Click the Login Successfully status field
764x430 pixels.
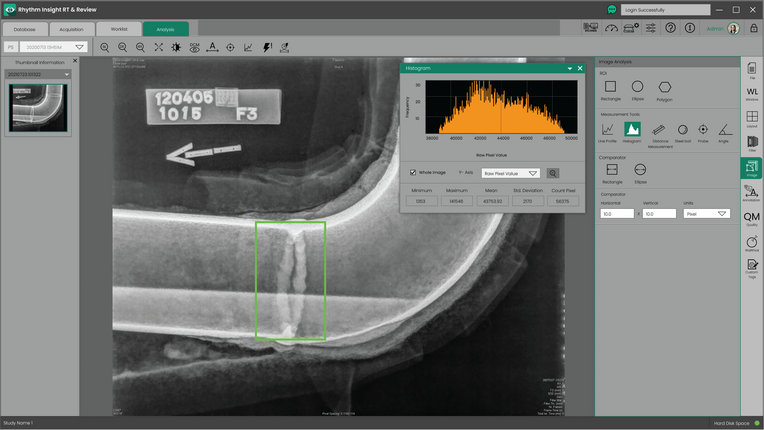point(665,10)
